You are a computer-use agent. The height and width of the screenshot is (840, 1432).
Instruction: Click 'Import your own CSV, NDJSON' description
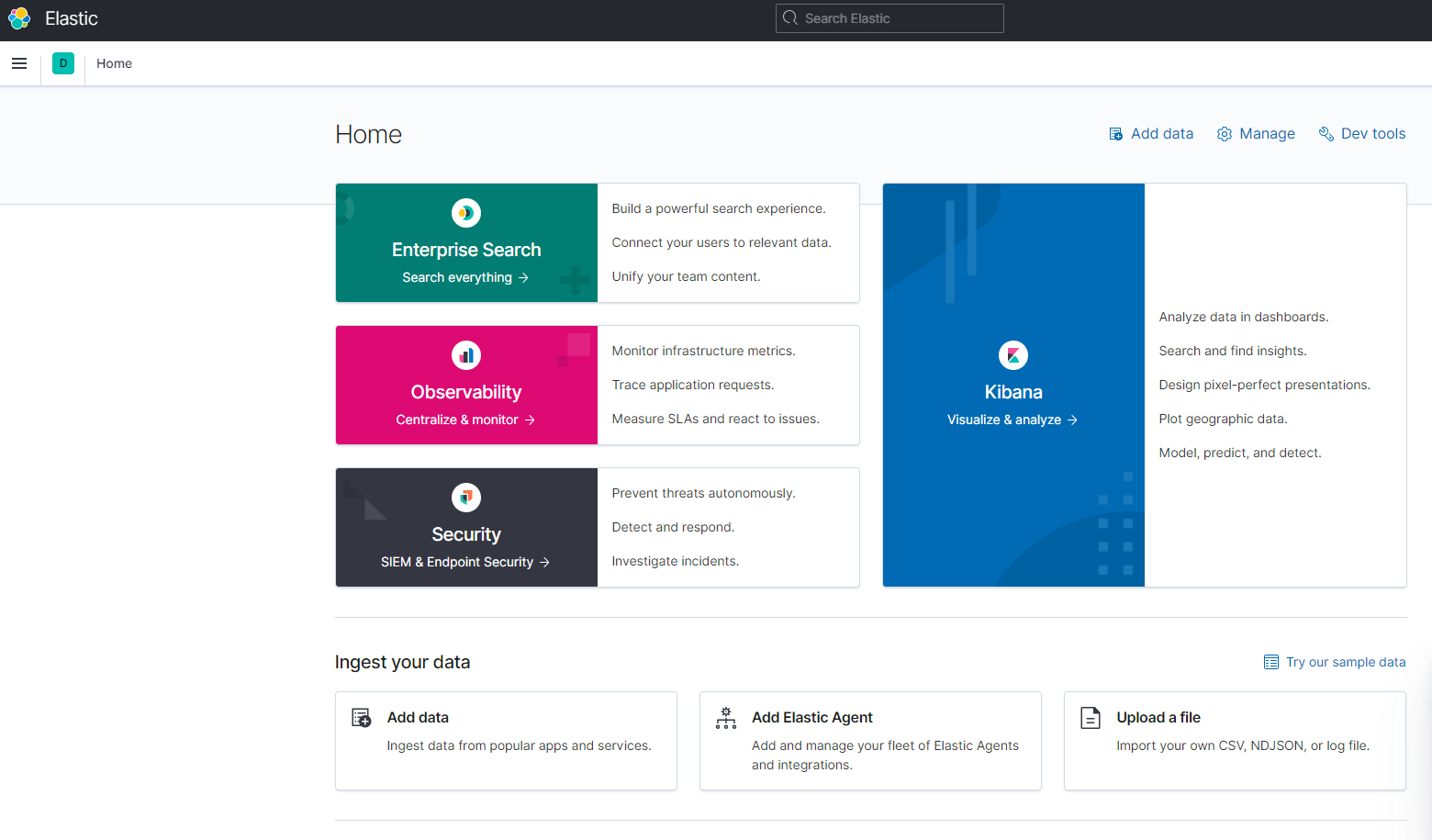coord(1243,745)
